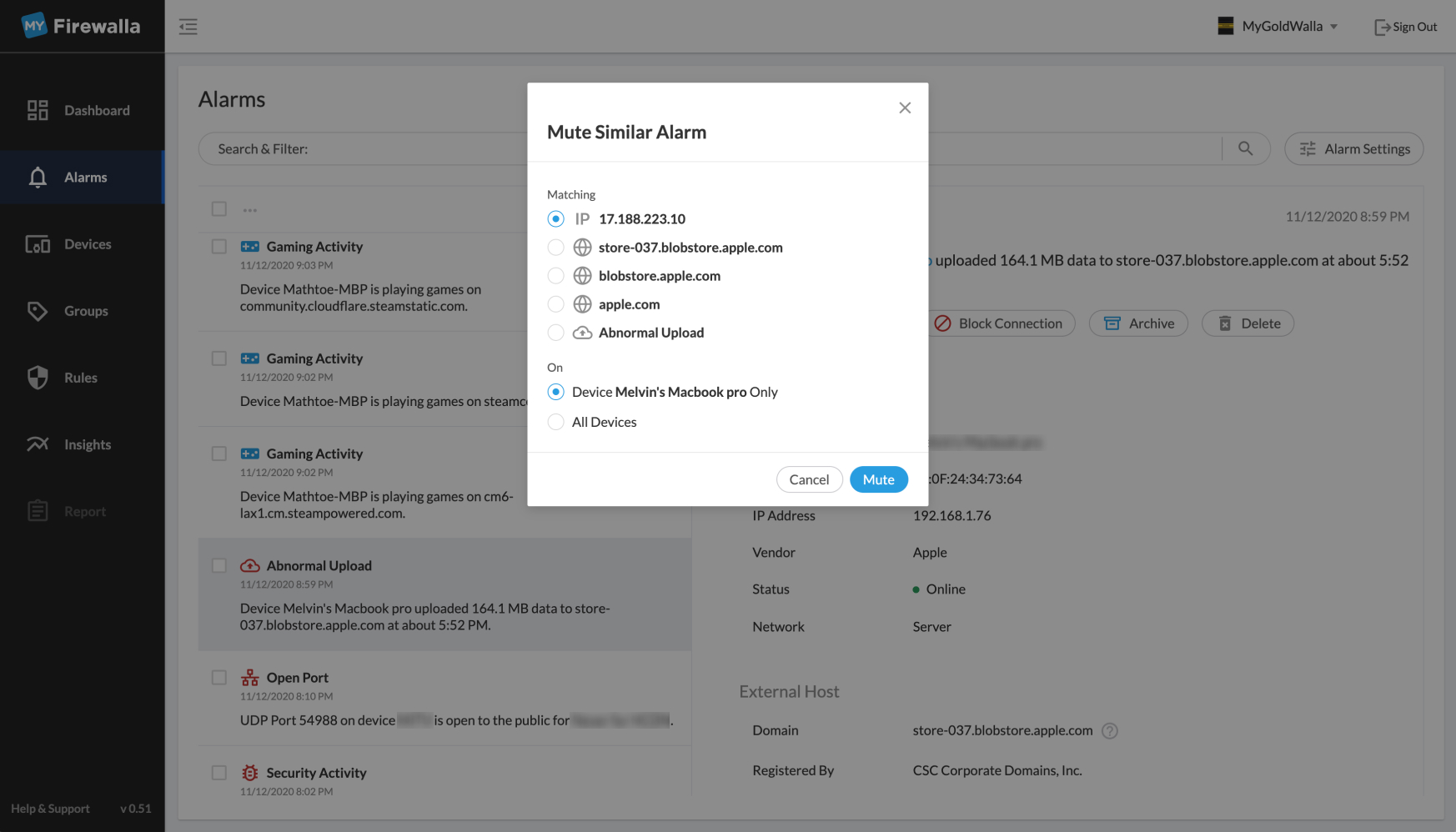Click cloud upload icon in dialog

click(x=583, y=333)
